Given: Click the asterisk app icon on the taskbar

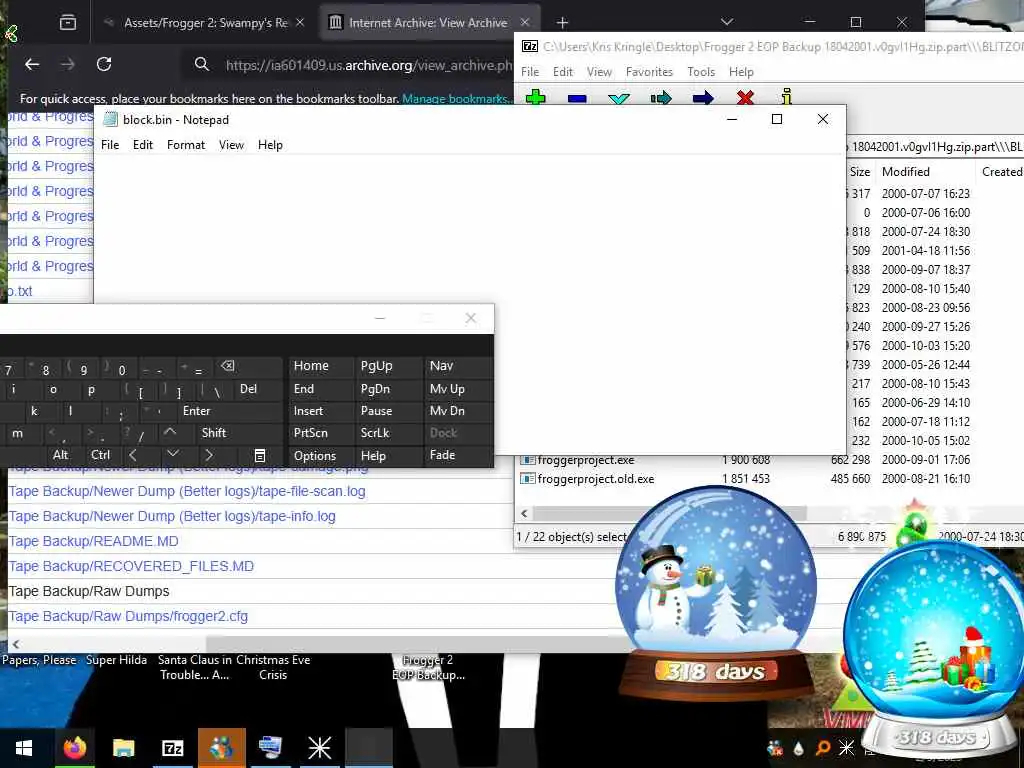Looking at the screenshot, I should tap(319, 748).
